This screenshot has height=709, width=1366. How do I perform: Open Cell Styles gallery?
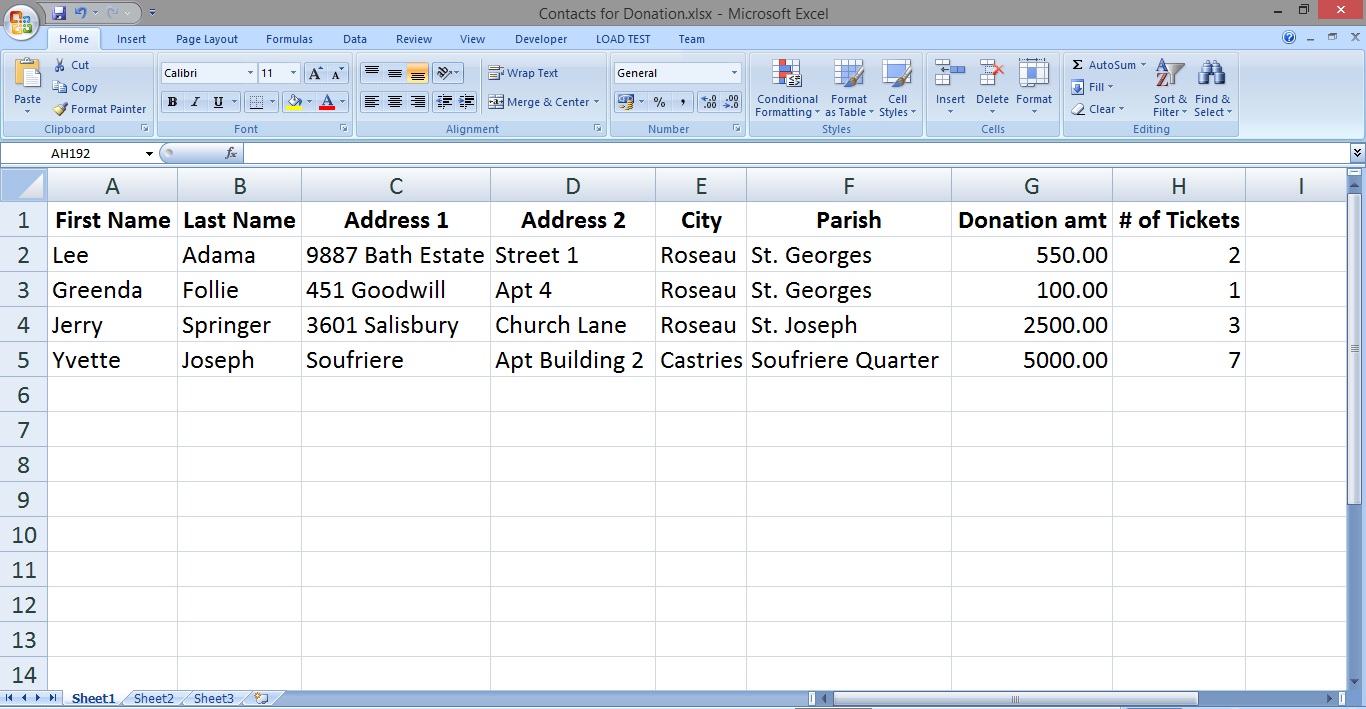pos(897,88)
